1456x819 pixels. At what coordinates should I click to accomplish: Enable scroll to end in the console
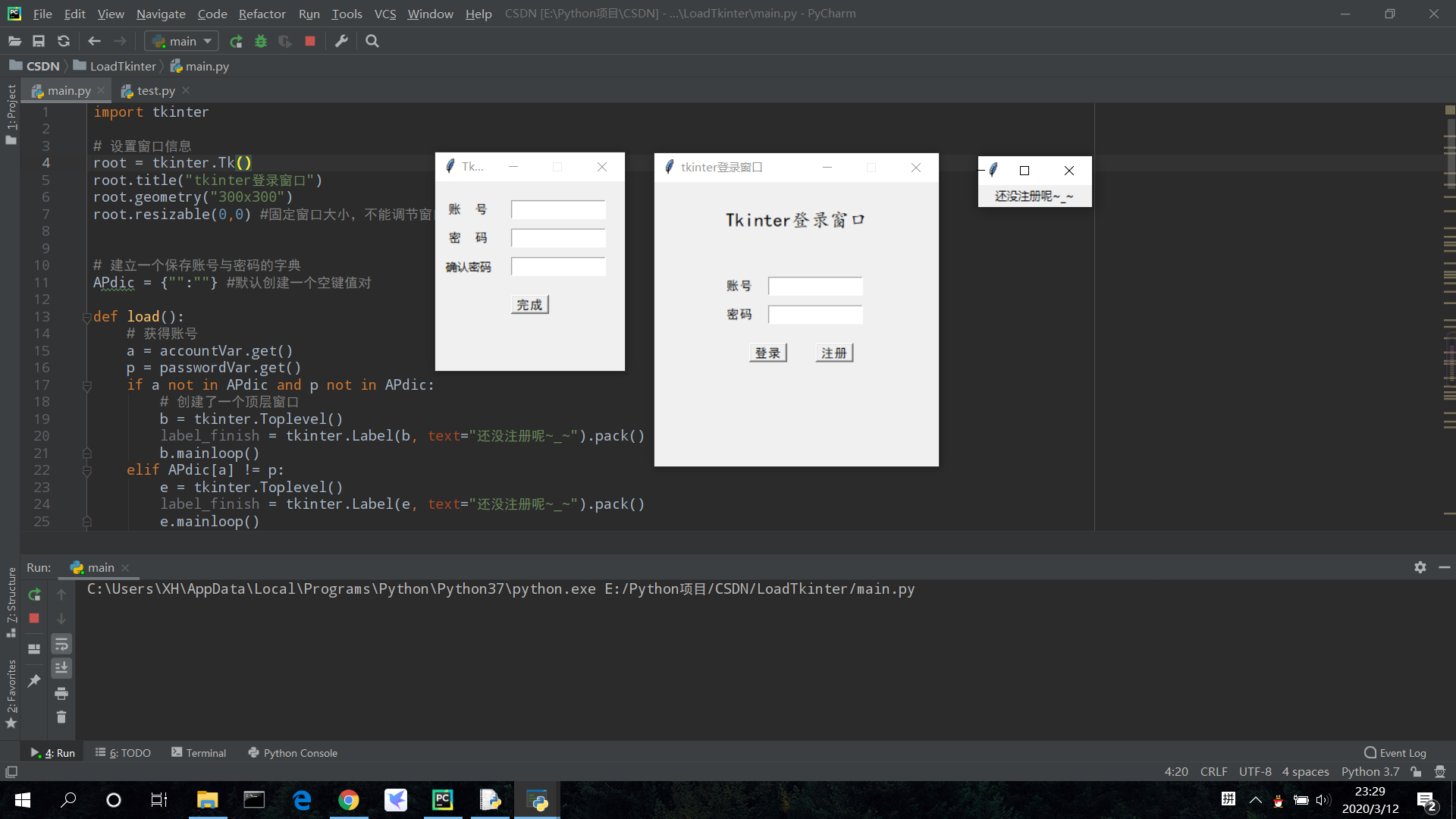point(61,668)
